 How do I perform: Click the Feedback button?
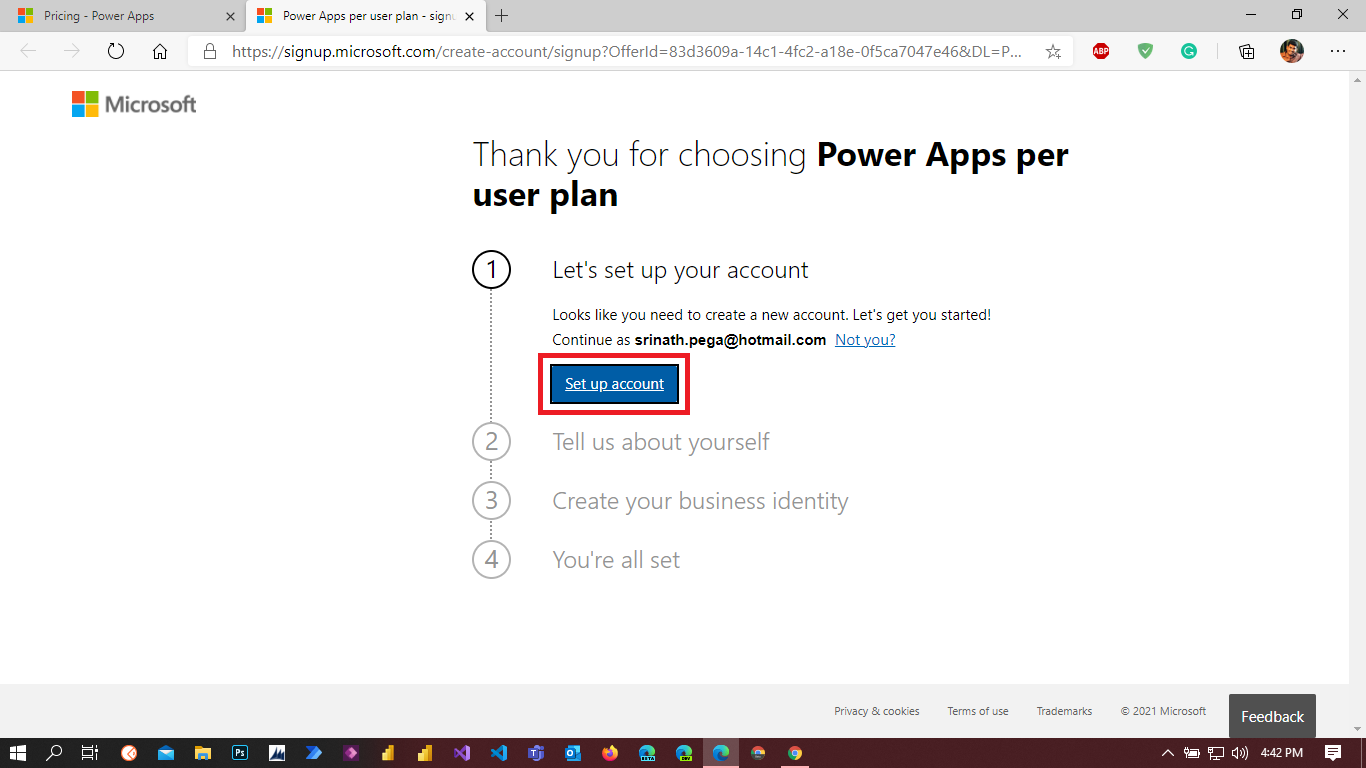[x=1272, y=716]
